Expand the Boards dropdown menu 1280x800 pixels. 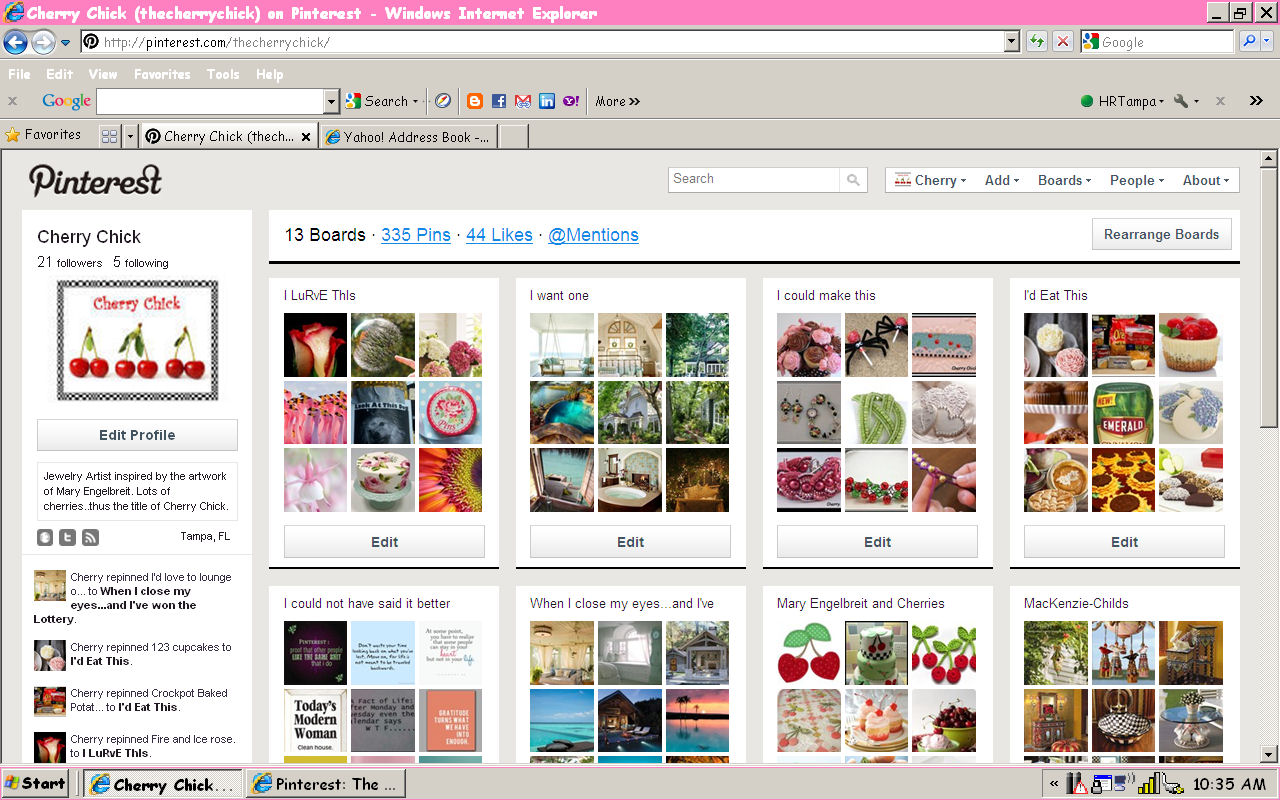click(x=1064, y=180)
